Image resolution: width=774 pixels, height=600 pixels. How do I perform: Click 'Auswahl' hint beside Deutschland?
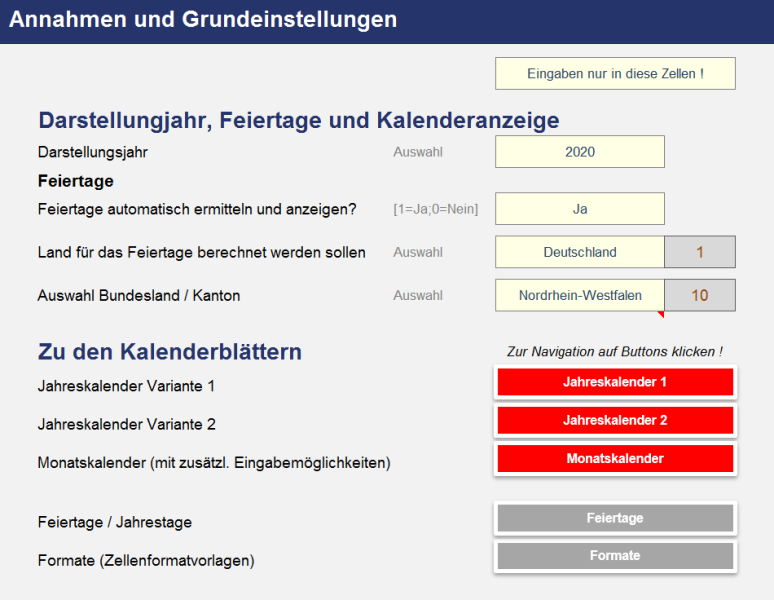pyautogui.click(x=418, y=252)
